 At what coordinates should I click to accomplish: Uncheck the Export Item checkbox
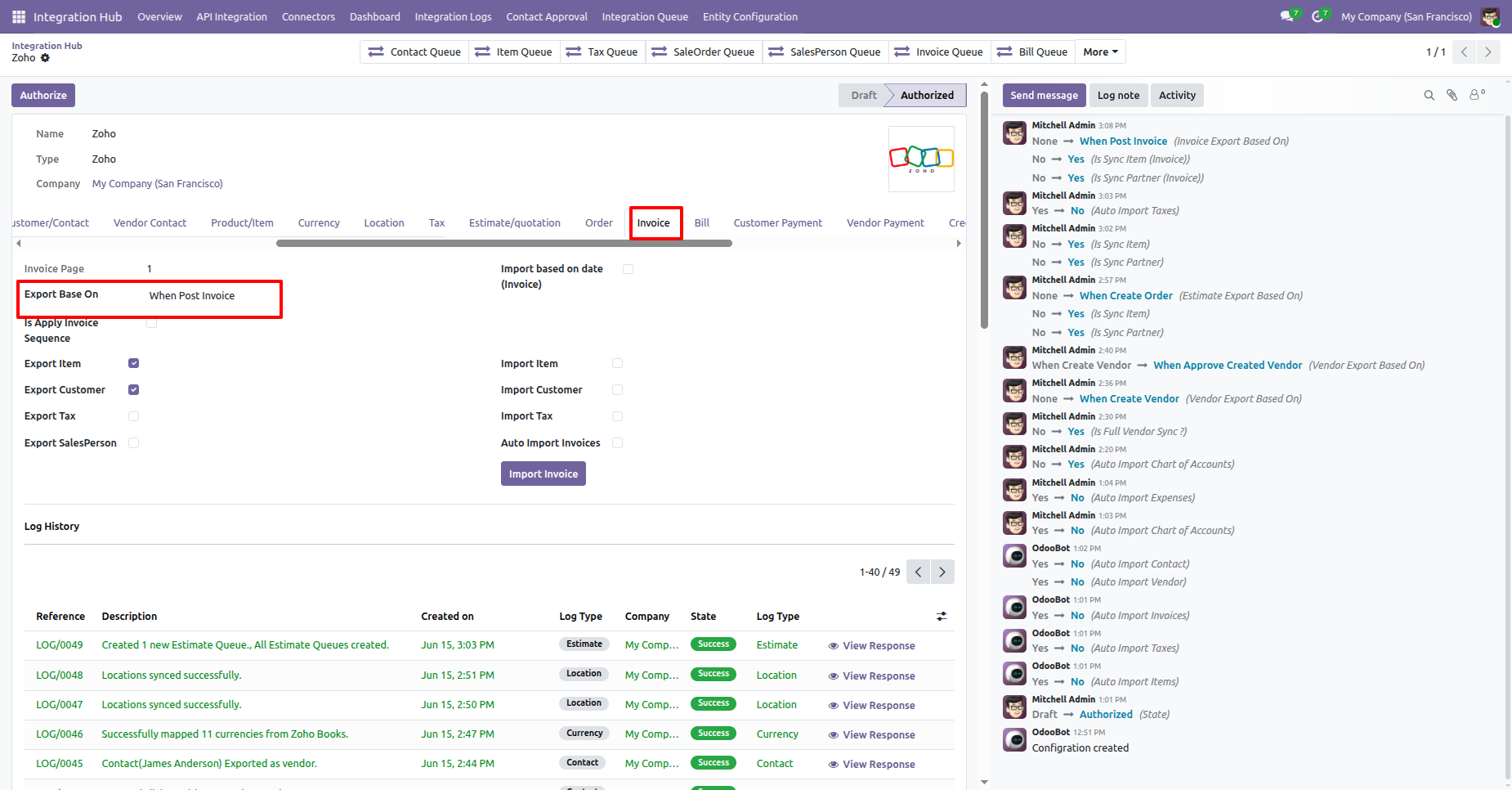point(133,363)
